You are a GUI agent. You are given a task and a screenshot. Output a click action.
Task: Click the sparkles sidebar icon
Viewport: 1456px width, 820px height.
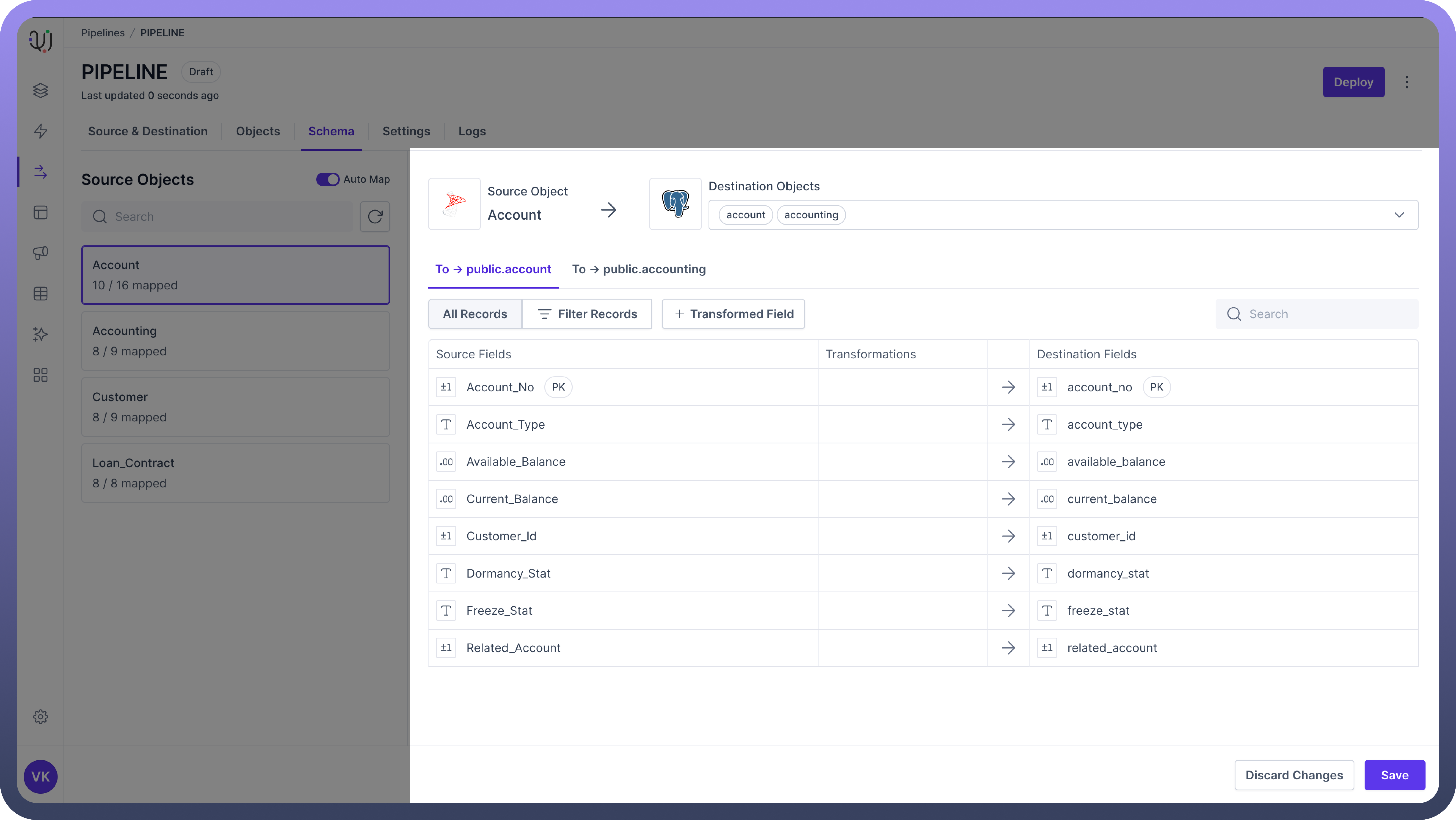click(x=40, y=334)
